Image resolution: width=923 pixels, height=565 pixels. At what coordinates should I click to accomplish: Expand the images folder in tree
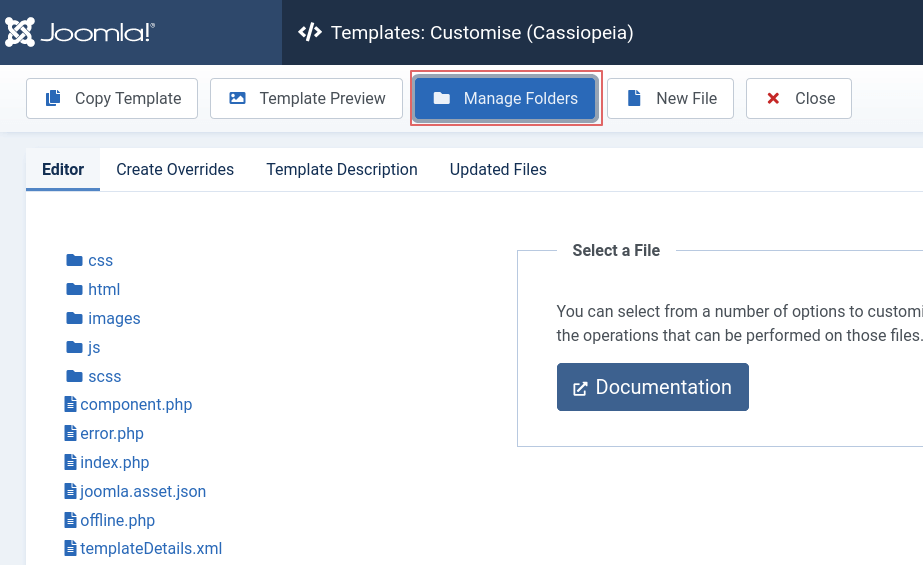pos(114,318)
